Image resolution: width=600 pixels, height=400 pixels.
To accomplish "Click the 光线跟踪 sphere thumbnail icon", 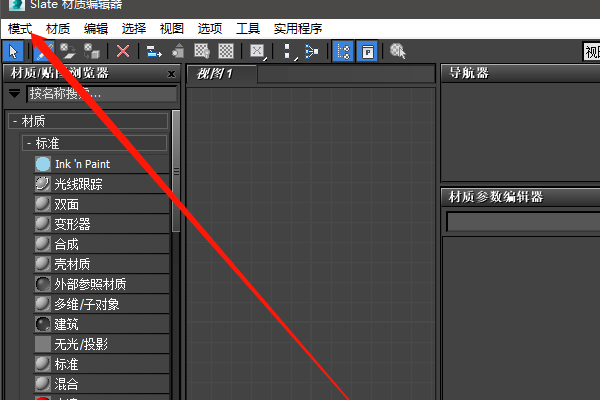I will pyautogui.click(x=43, y=184).
